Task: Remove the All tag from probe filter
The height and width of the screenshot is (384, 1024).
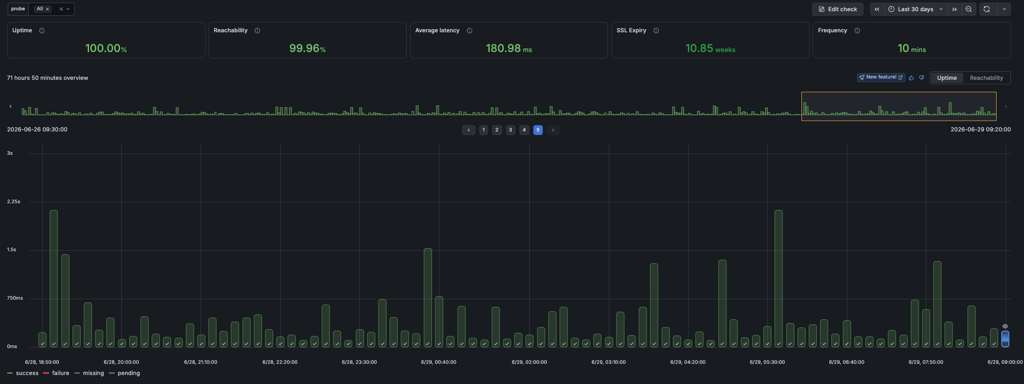Action: (x=48, y=9)
